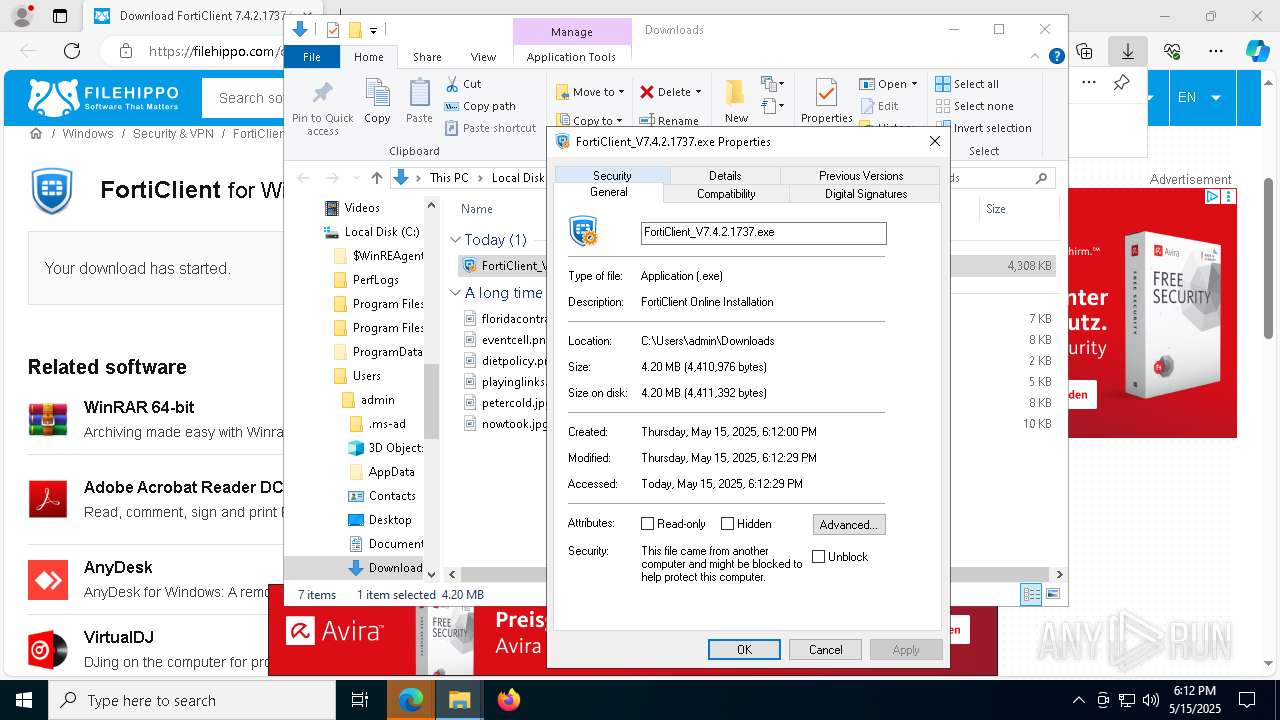
Task: Expand Quick Access Toolbar customize arrow
Action: (373, 30)
